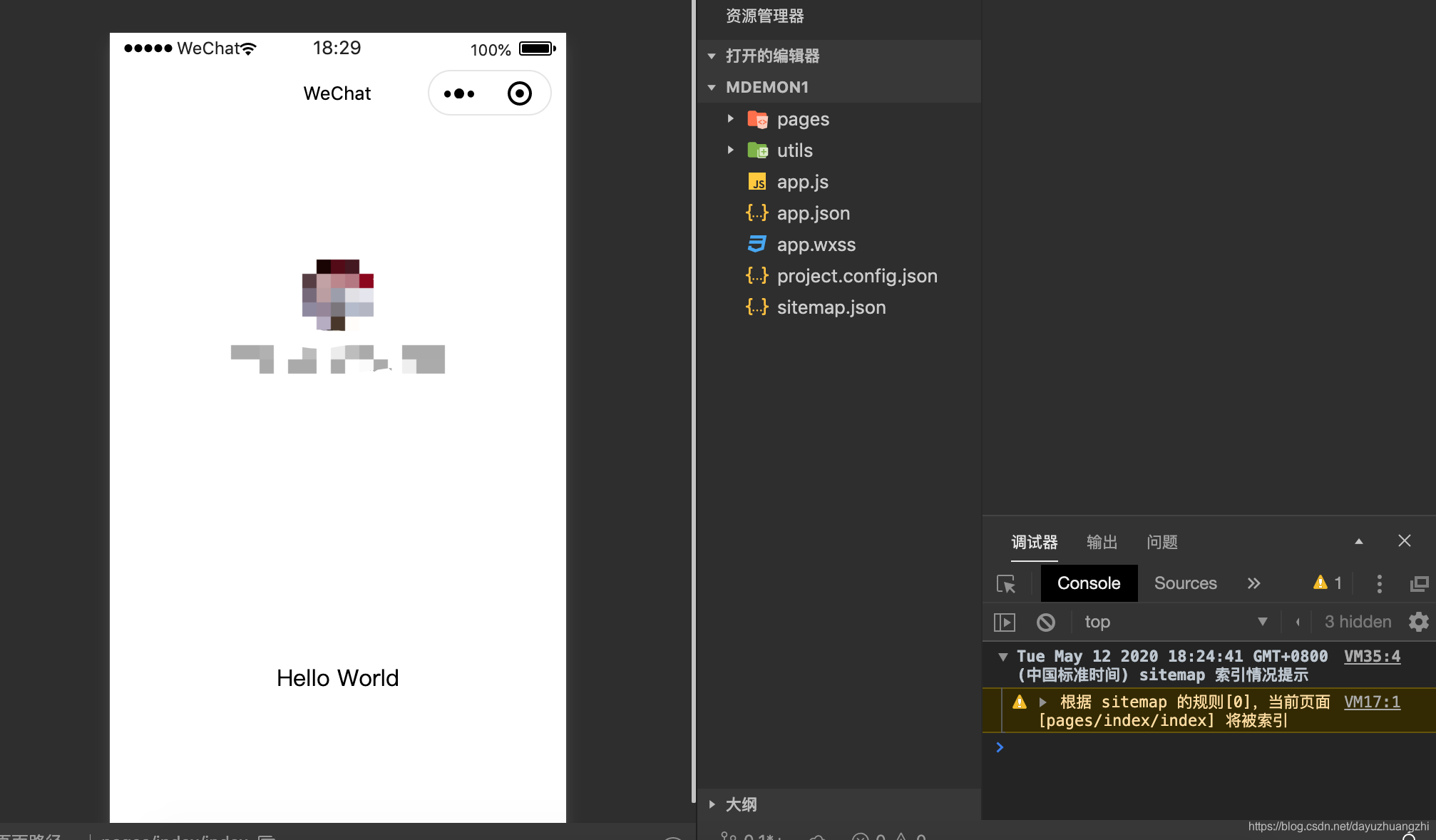Toggle the console sidebar panel icon
Image resolution: width=1436 pixels, height=840 pixels.
click(x=1004, y=623)
